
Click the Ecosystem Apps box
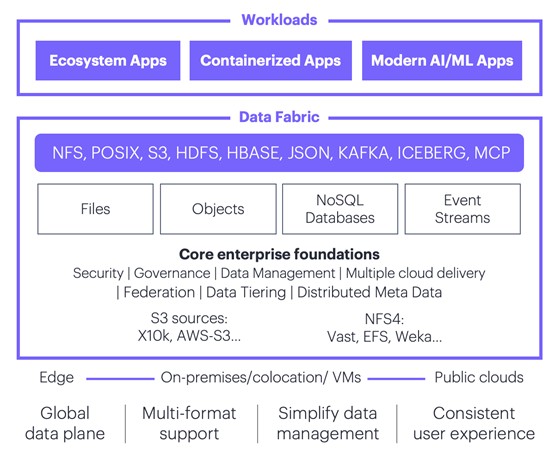click(x=108, y=61)
